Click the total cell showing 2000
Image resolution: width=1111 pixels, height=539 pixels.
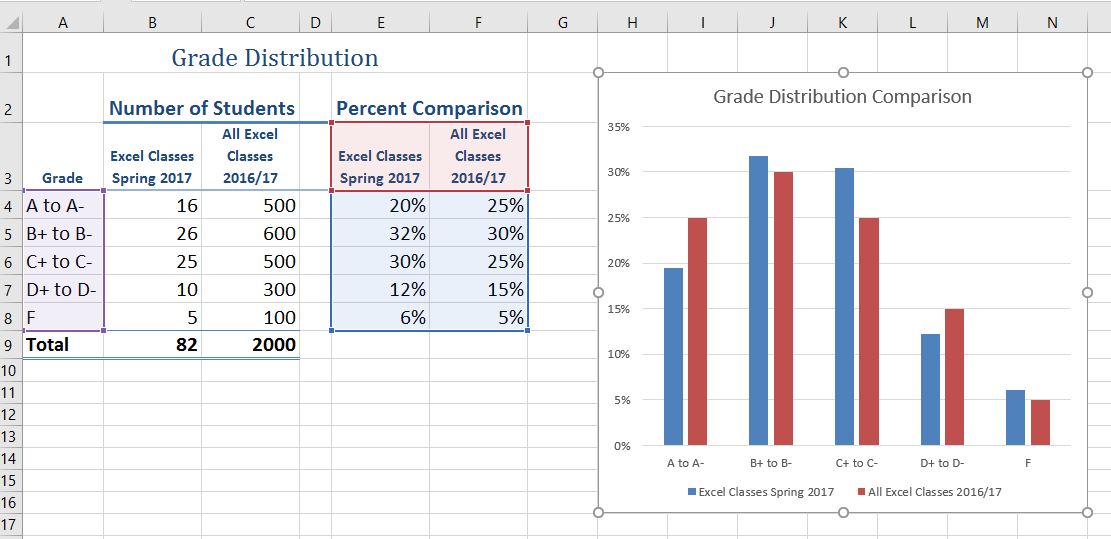(250, 345)
